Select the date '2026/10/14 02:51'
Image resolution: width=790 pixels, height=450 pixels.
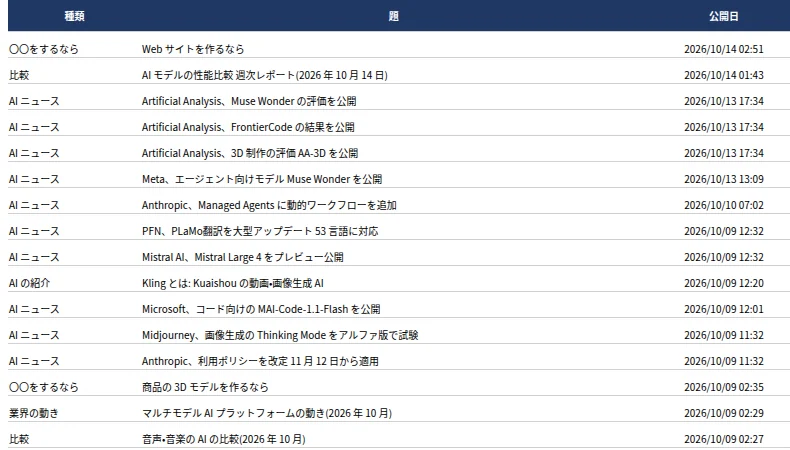click(723, 49)
